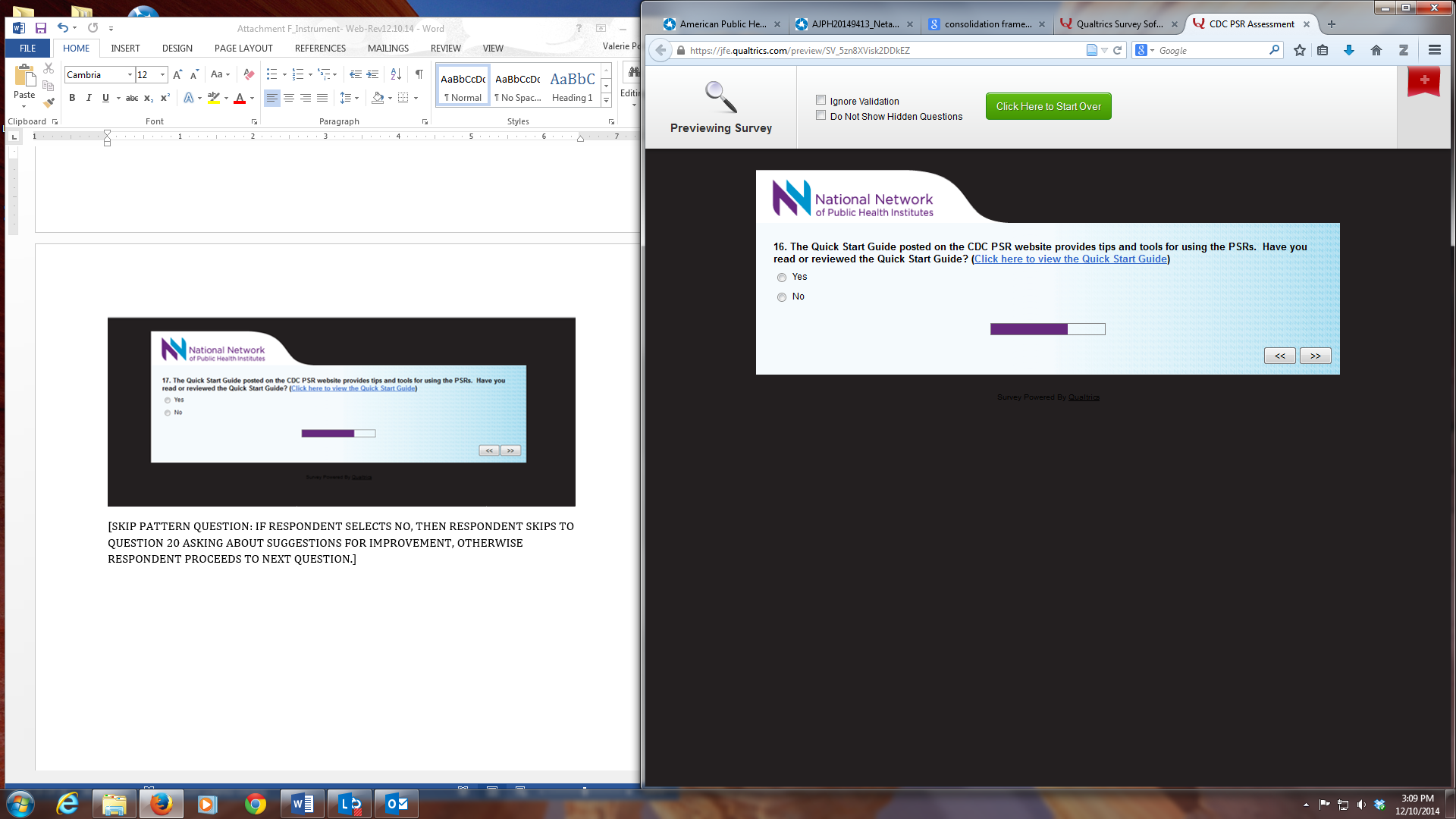
Task: Select the No radio button in survey
Action: [x=782, y=297]
